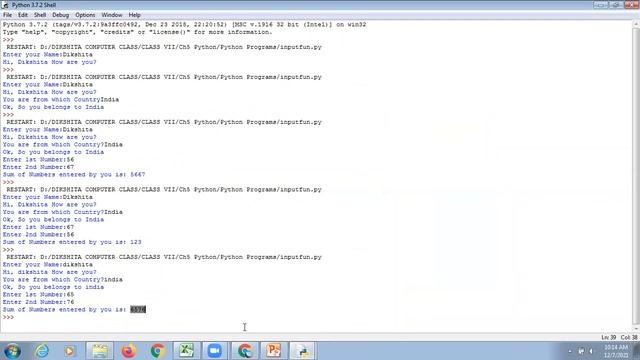Click the Show desktop strip
This screenshot has width=640, height=360.
click(x=637, y=351)
